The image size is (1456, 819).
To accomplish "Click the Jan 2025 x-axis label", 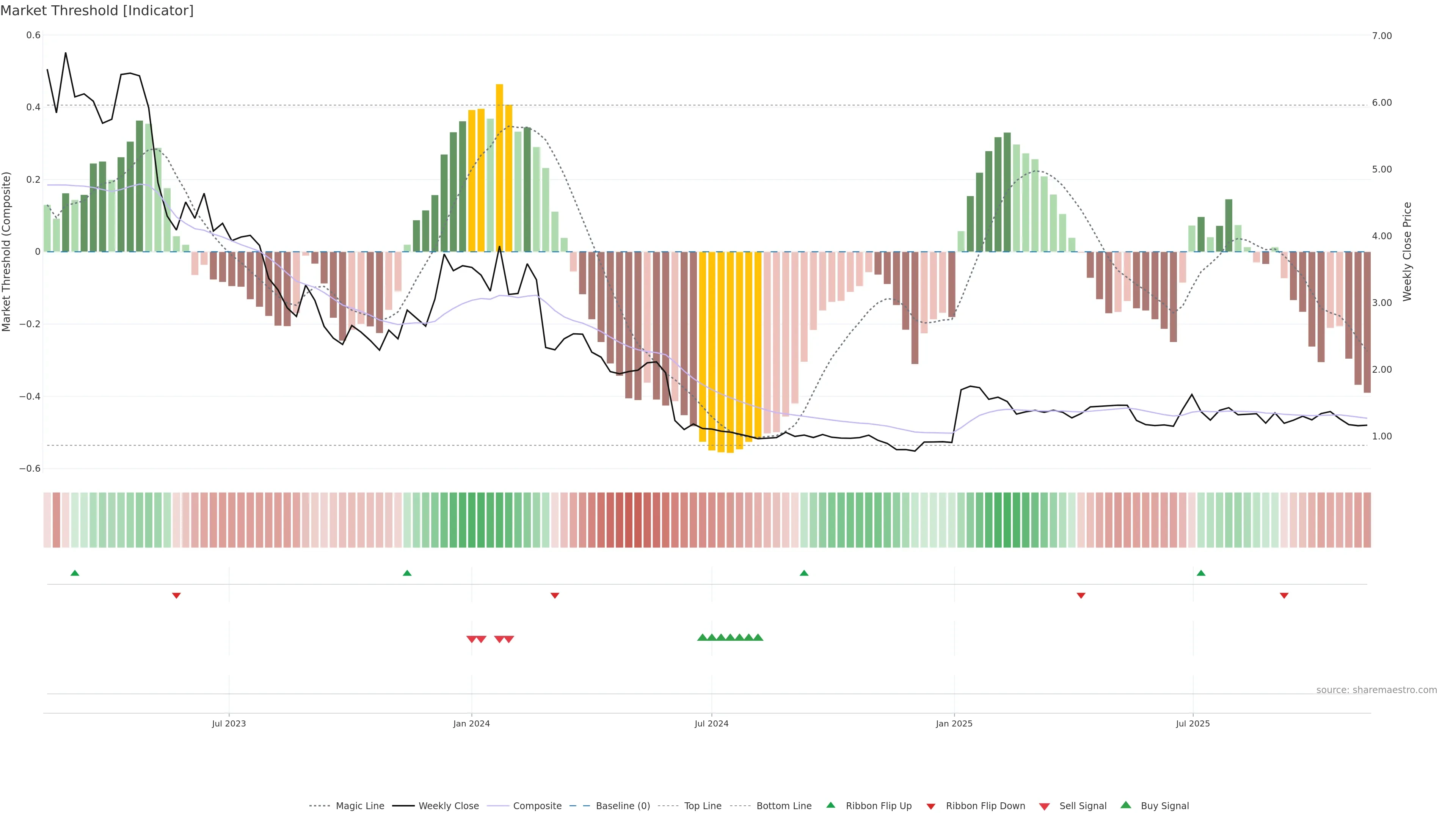I will (x=954, y=723).
